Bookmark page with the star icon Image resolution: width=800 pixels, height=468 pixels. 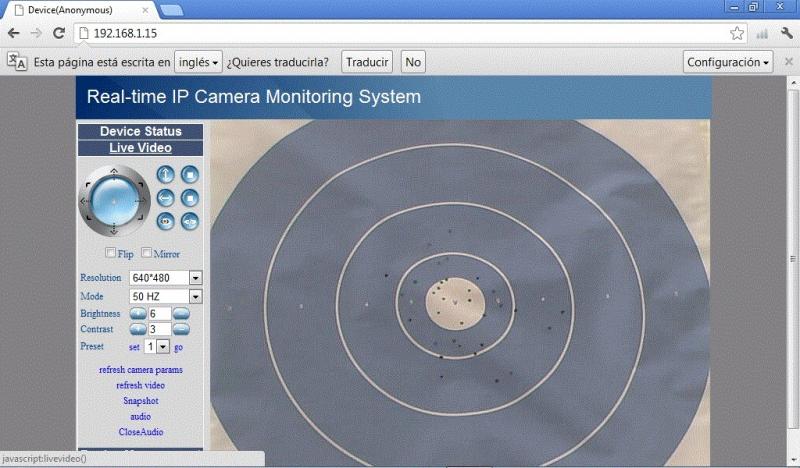pos(737,33)
